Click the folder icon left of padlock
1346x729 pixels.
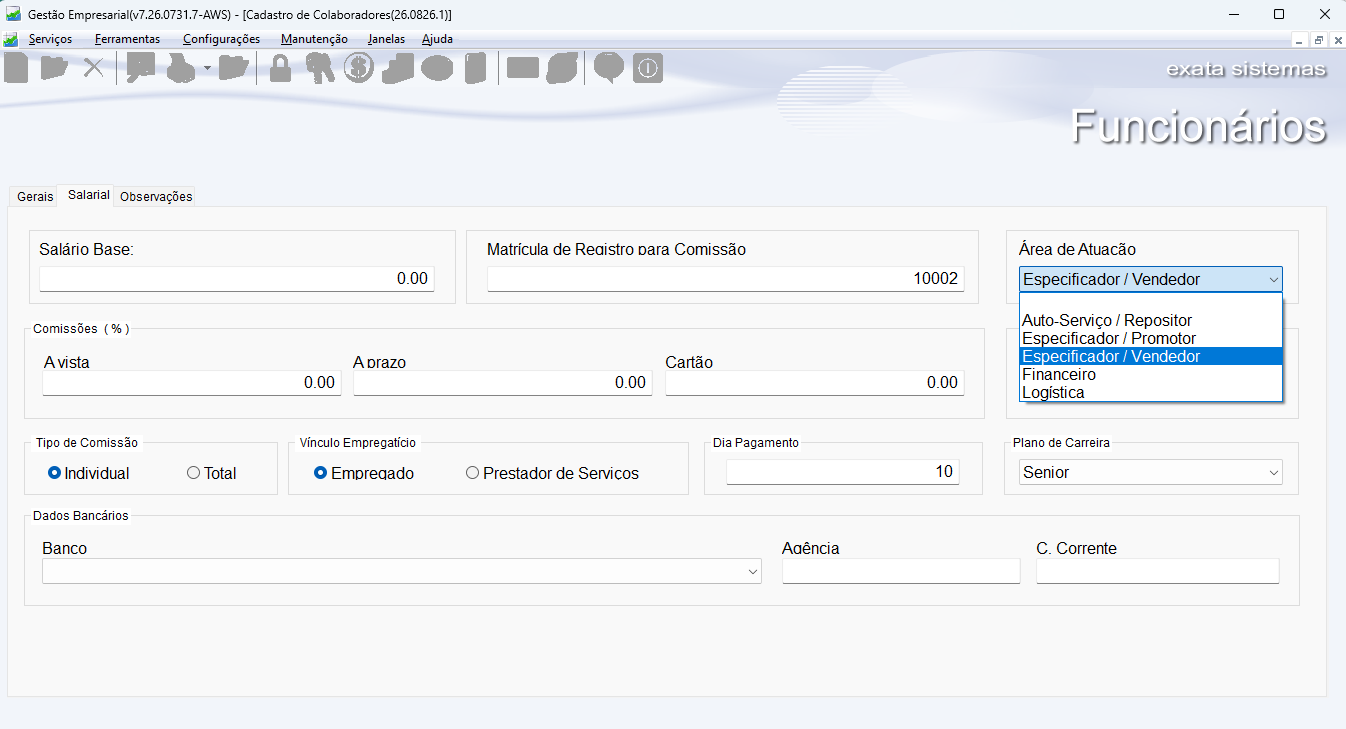pos(233,68)
